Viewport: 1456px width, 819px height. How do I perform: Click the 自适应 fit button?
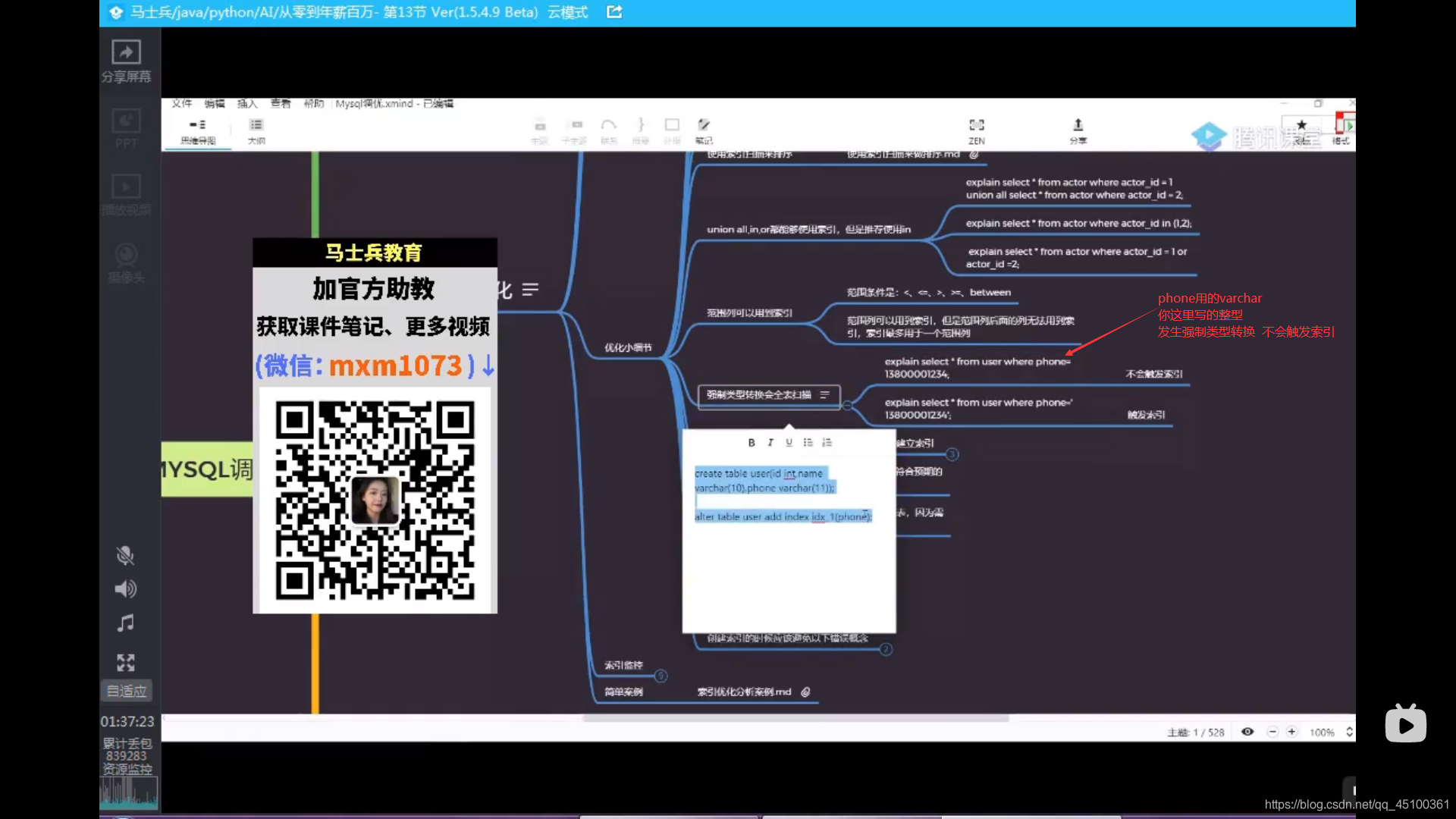126,691
